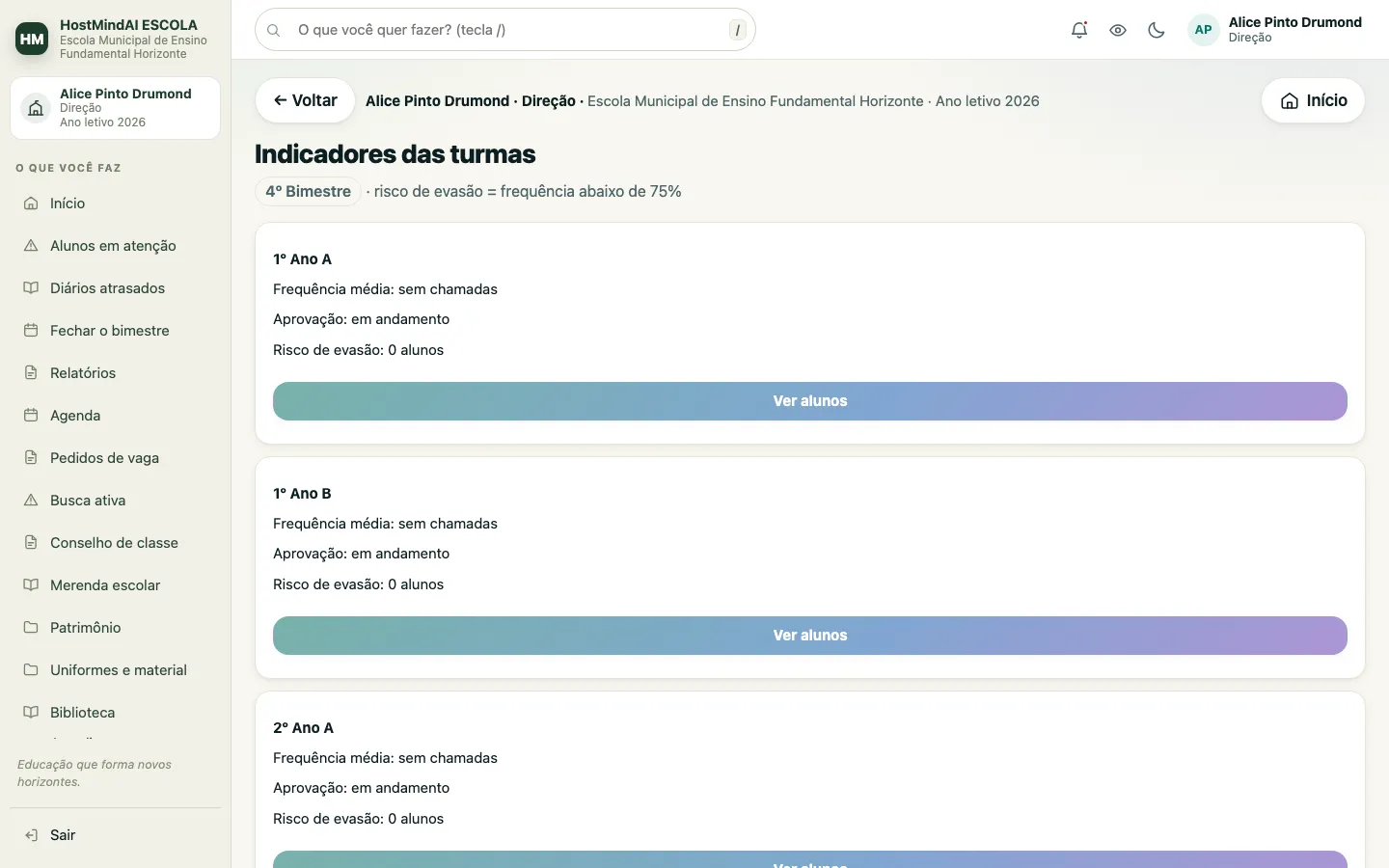The image size is (1389, 868).
Task: Click the Agenda calendar icon
Action: click(31, 416)
